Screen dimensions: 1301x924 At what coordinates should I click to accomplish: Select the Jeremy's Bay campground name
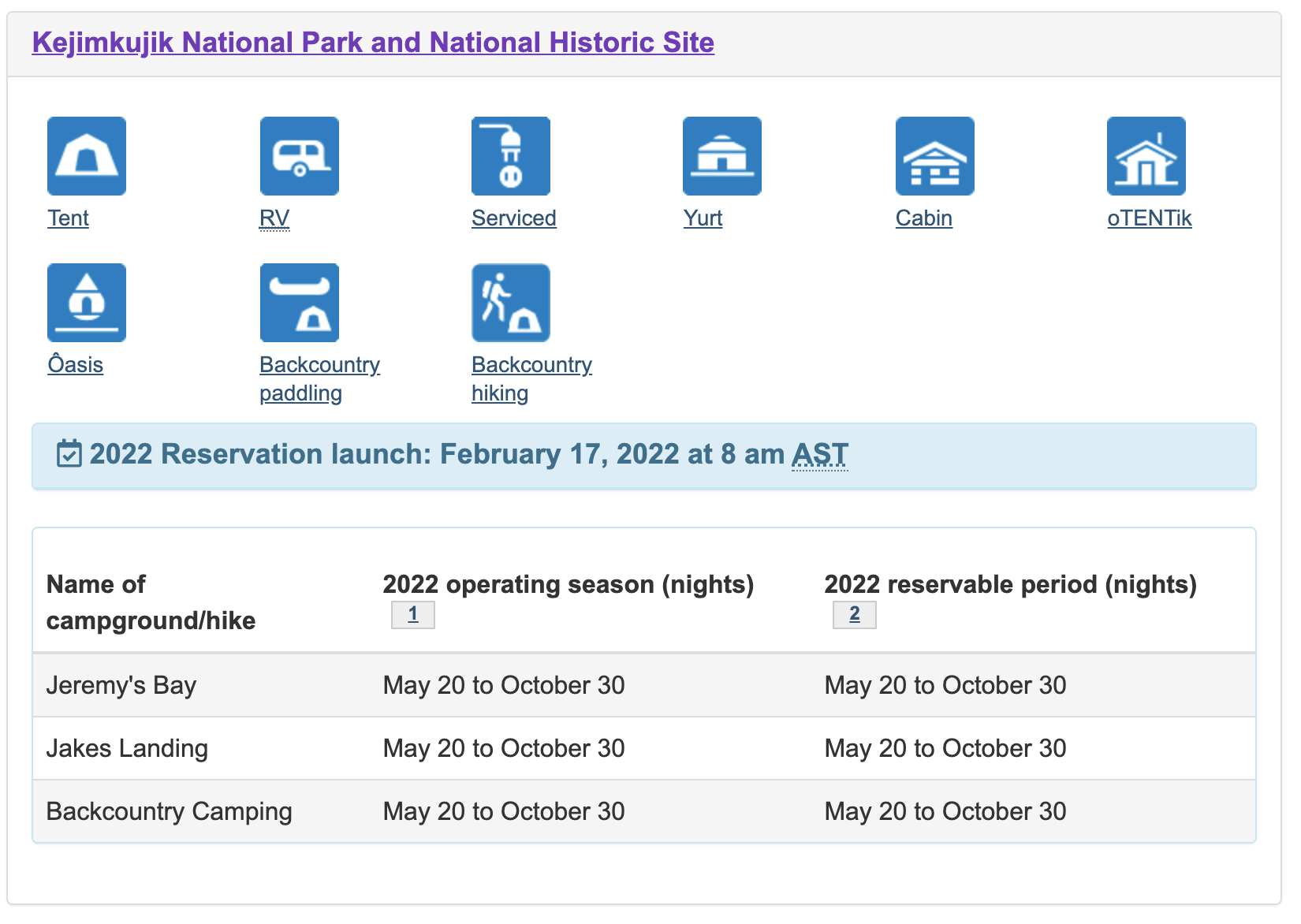[x=121, y=685]
